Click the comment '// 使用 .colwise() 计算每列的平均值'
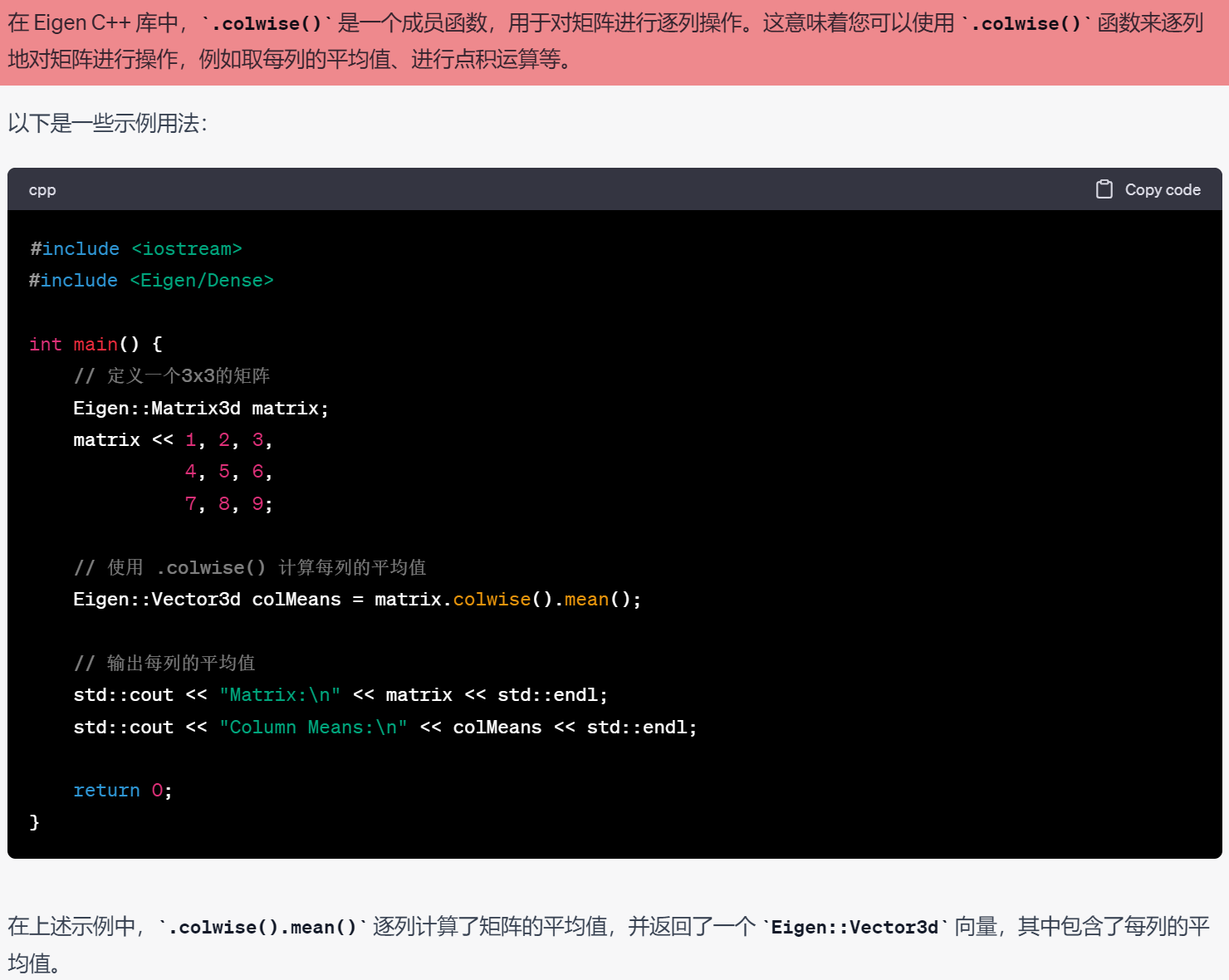This screenshot has height=980, width=1229. (250, 568)
